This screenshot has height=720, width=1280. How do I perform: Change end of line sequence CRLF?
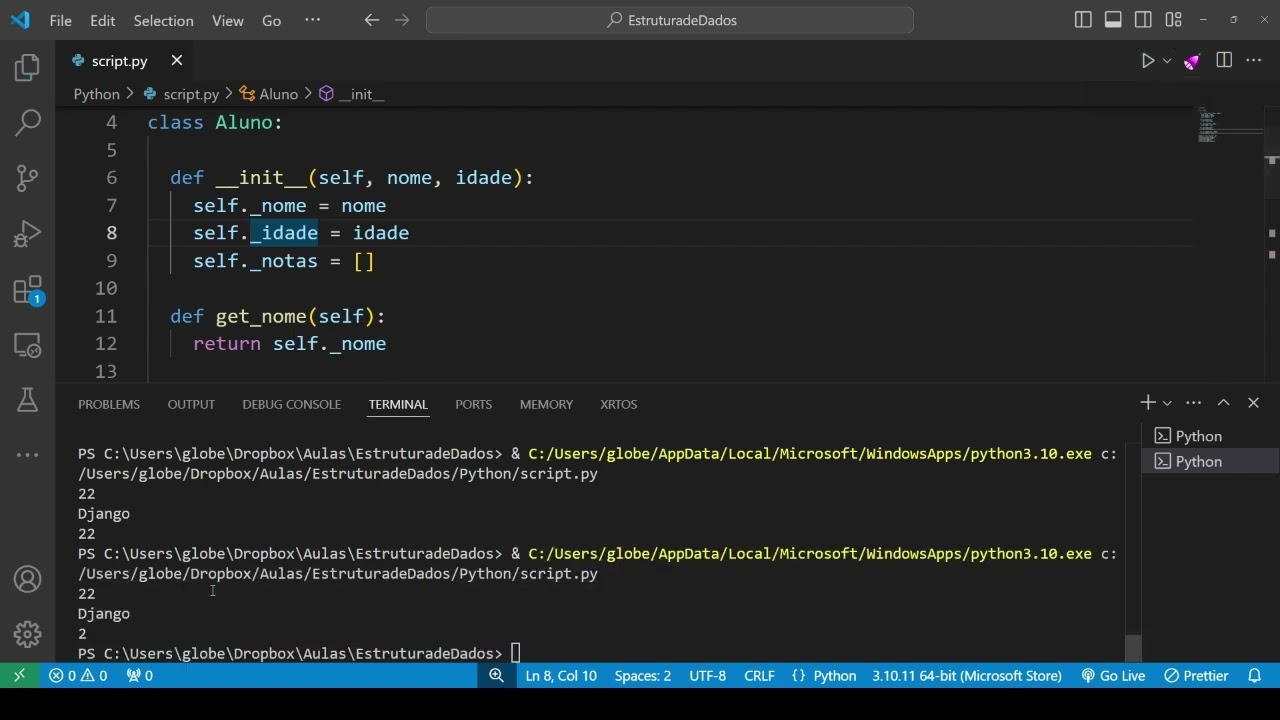point(759,676)
